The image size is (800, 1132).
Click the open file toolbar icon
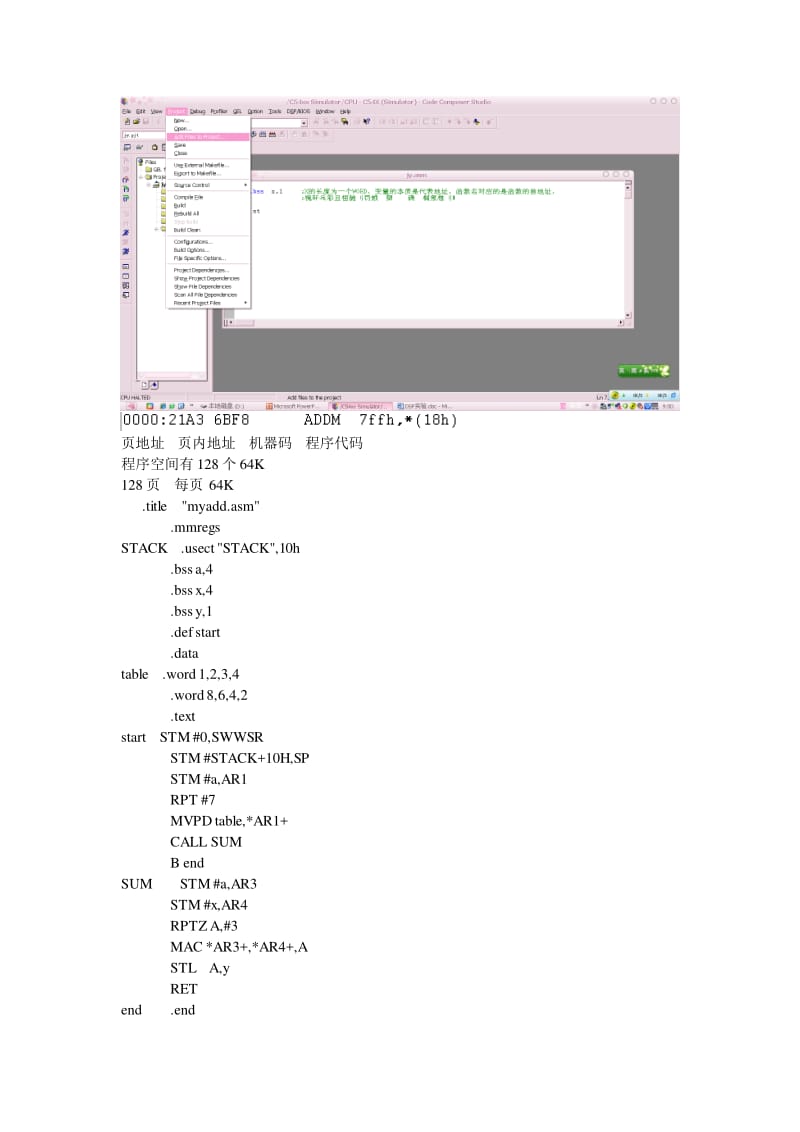coord(136,122)
